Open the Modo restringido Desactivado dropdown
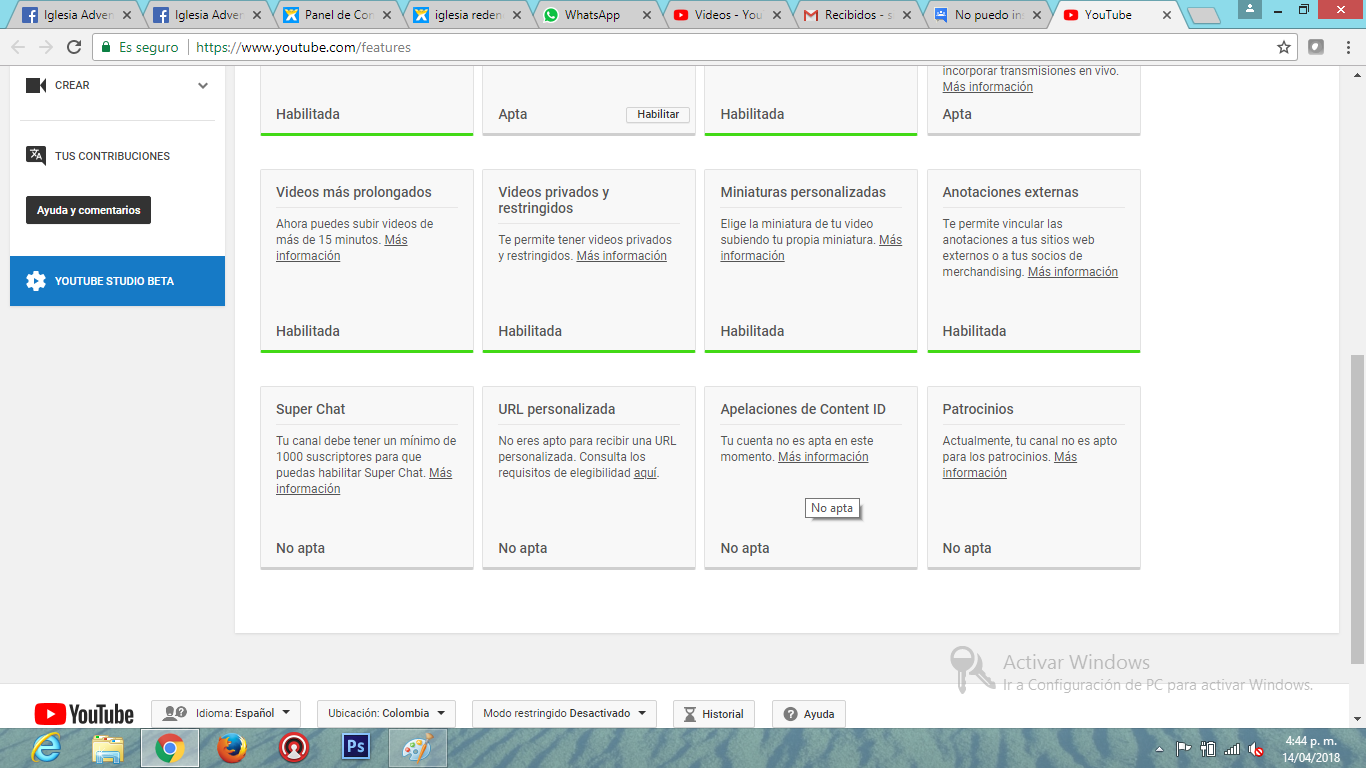 [x=564, y=713]
